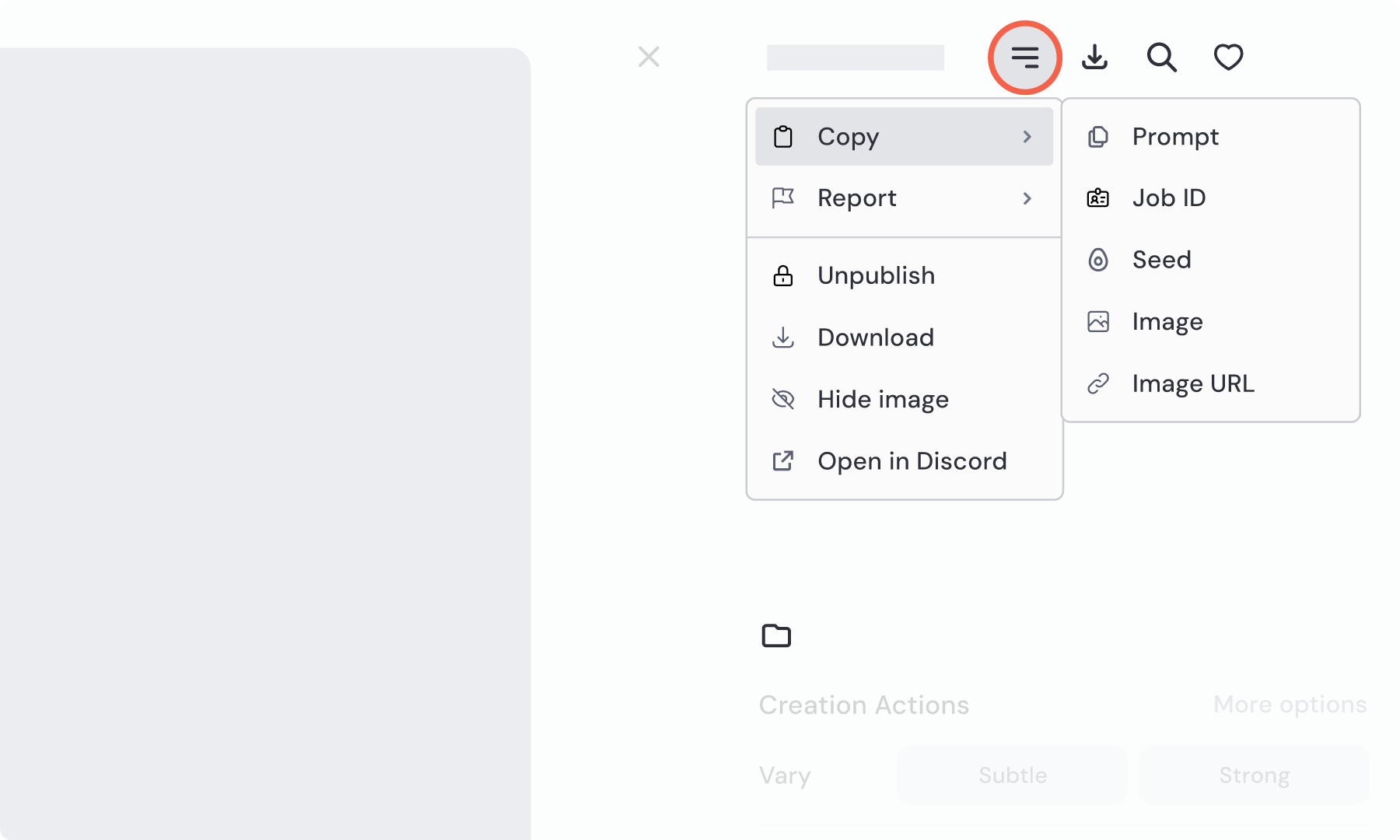Expand the Report submenu arrow

(1027, 198)
